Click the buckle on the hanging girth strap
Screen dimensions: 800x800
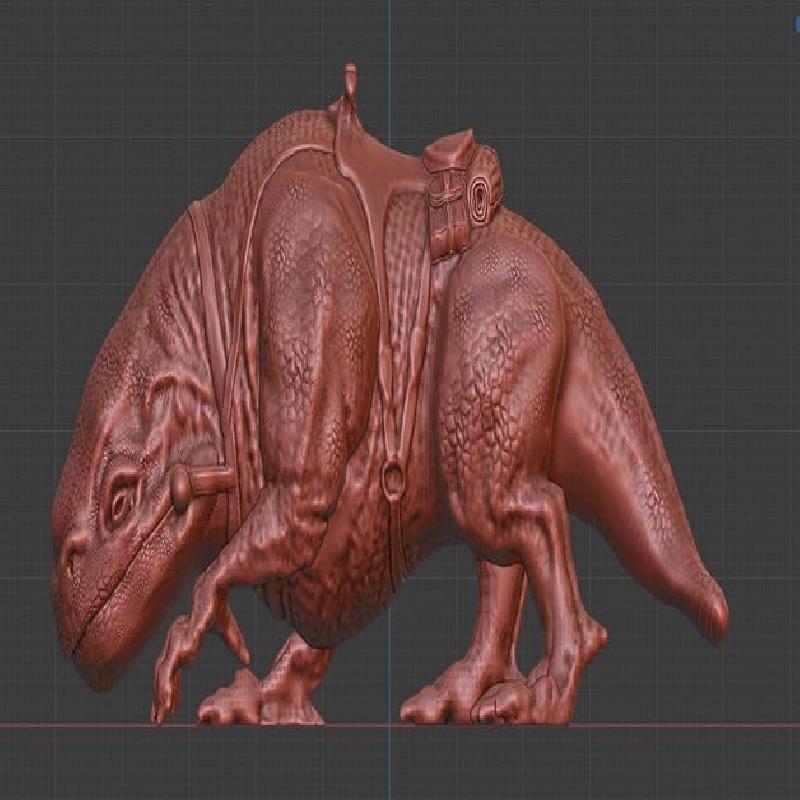click(394, 482)
